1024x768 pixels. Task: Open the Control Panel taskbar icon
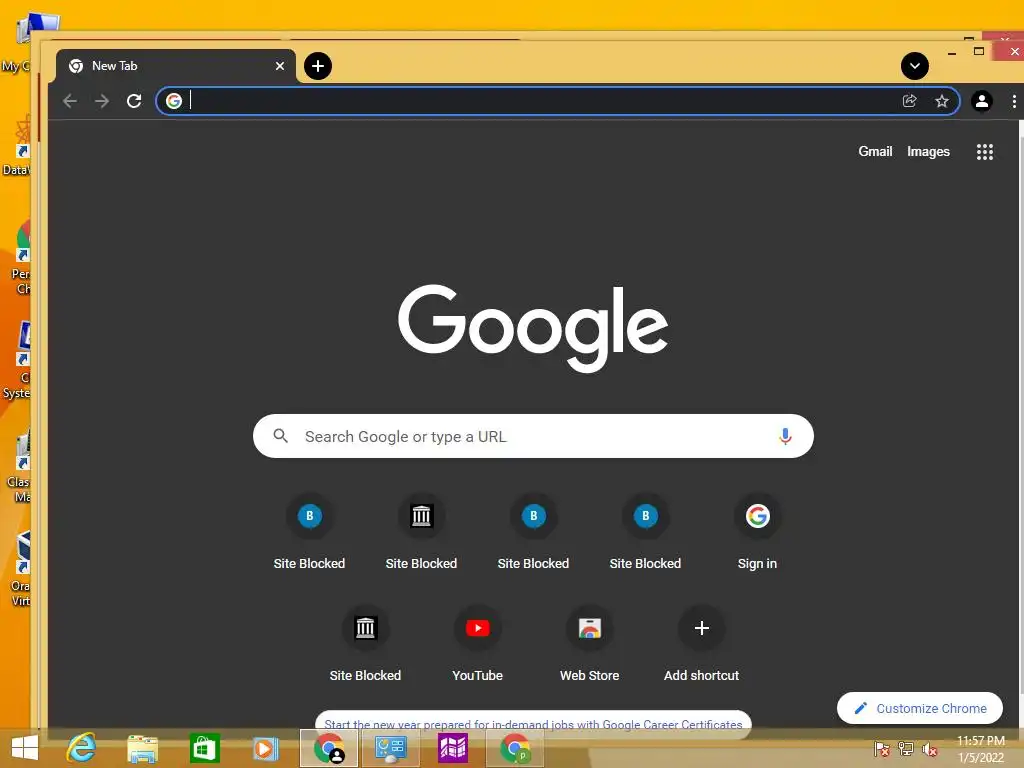click(391, 748)
